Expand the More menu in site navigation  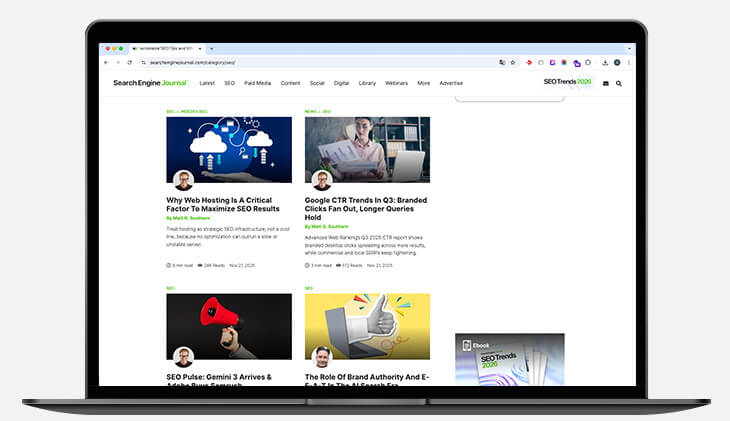point(424,83)
